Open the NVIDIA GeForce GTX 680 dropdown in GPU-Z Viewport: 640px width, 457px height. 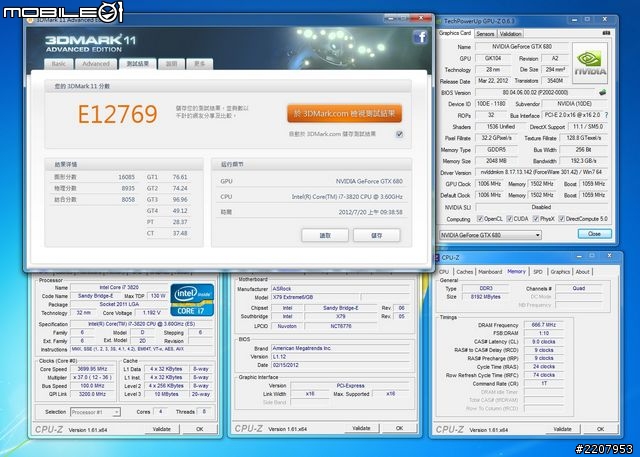tap(491, 235)
